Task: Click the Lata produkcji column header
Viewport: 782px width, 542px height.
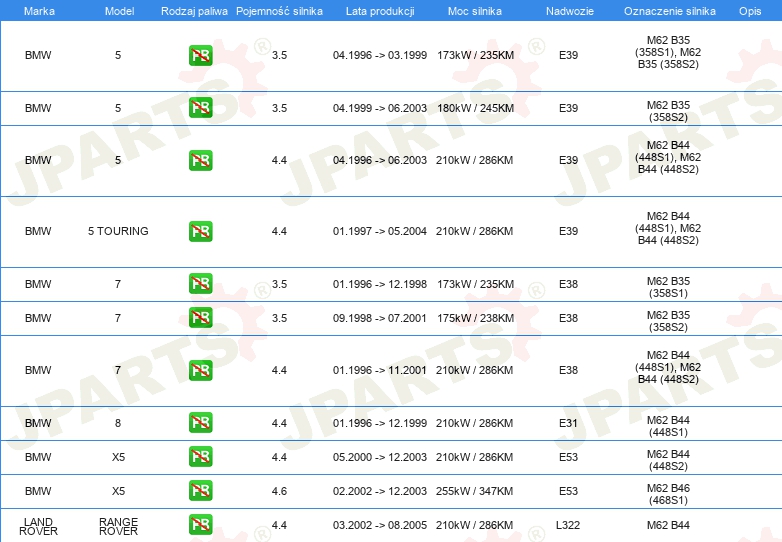Action: click(x=380, y=11)
